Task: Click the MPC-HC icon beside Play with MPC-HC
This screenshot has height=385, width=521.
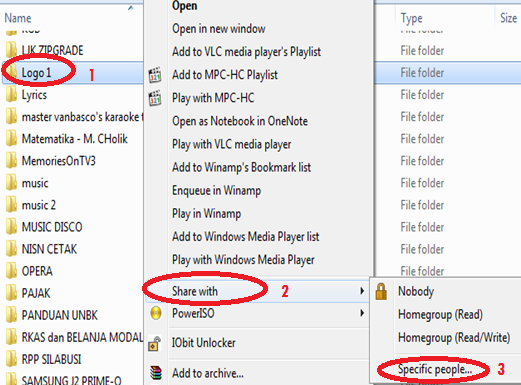Action: click(155, 98)
